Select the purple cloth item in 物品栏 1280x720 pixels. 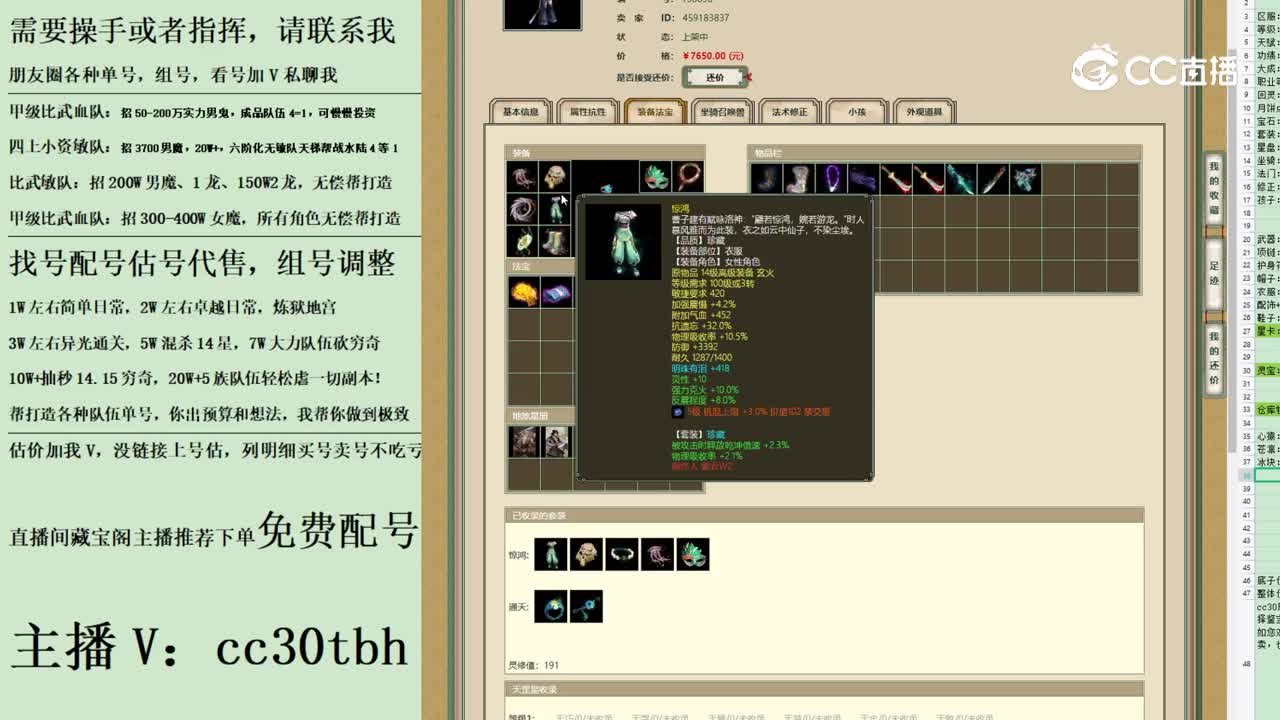863,179
